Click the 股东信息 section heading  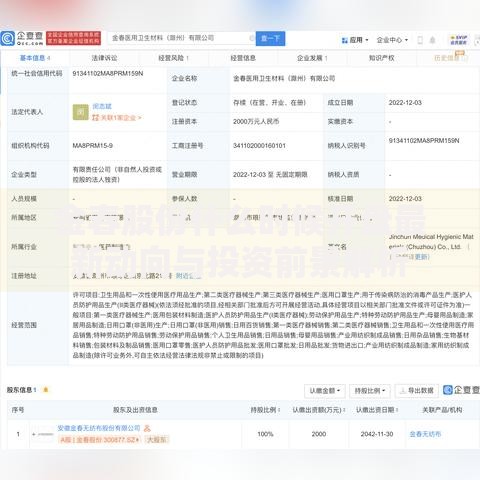(19, 390)
